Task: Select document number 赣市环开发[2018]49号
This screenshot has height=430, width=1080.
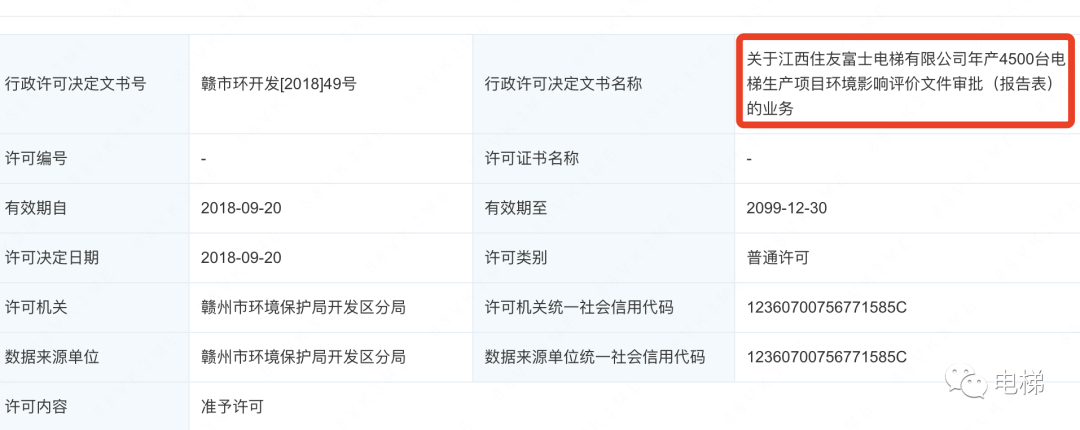Action: pyautogui.click(x=278, y=84)
